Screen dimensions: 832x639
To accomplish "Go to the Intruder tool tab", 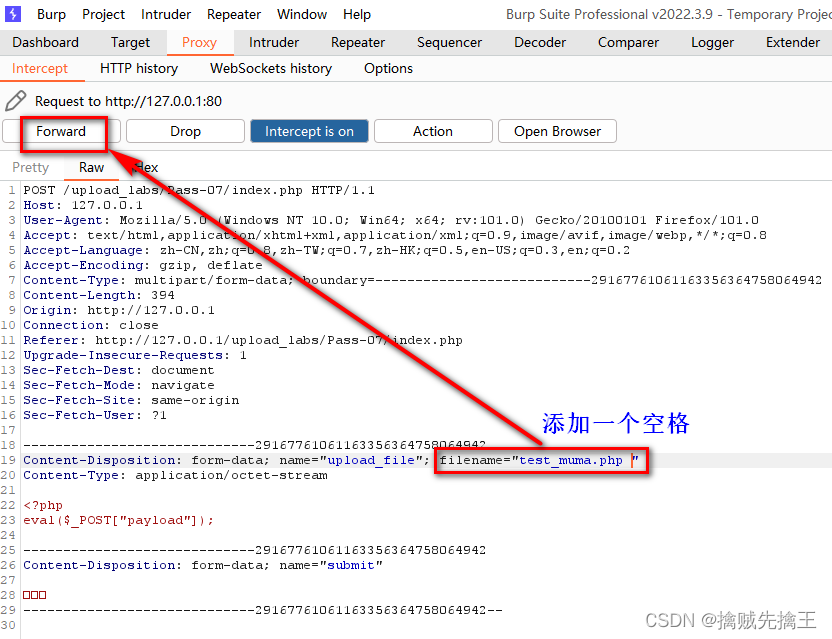I will [274, 42].
